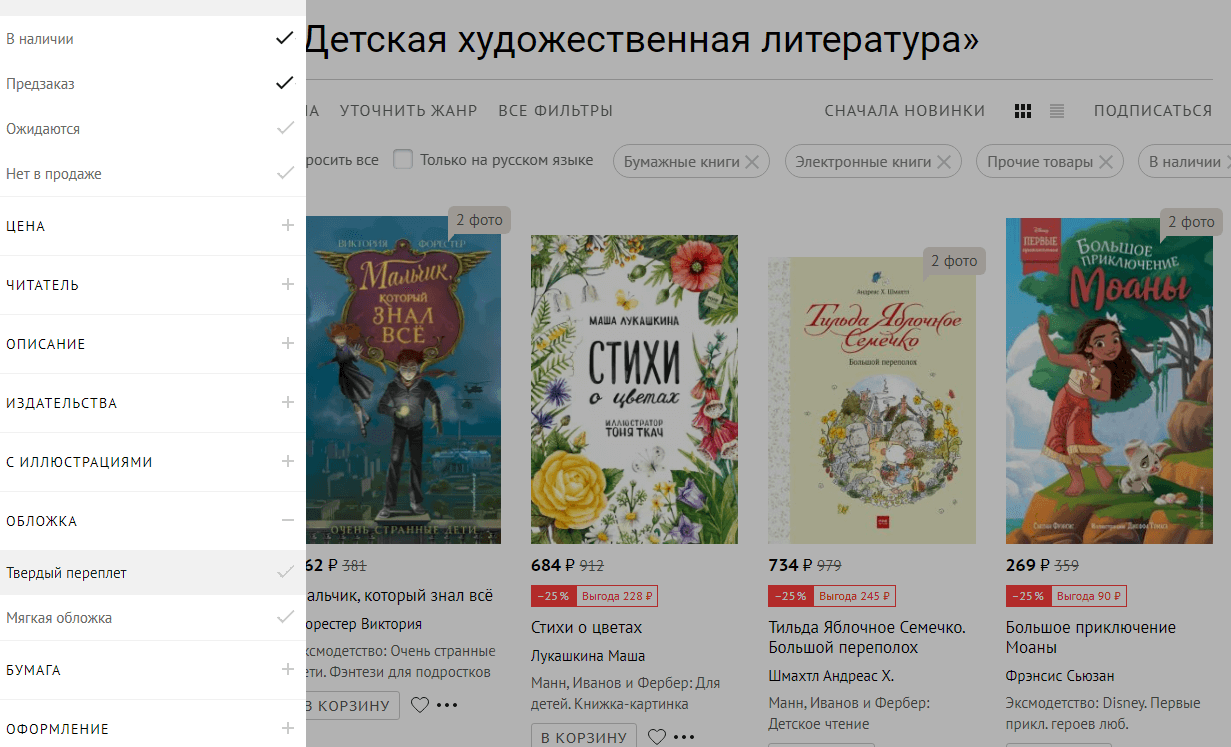Enable the Мягкая обложка option
1231x747 pixels.
click(153, 618)
